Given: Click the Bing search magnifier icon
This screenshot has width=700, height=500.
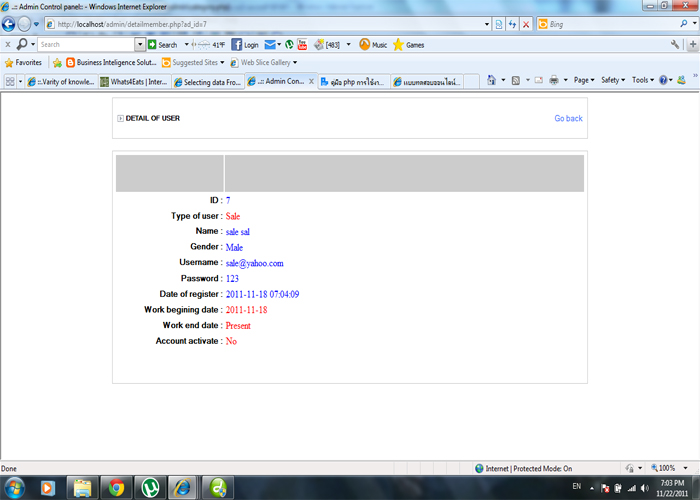Looking at the screenshot, I should (x=683, y=24).
